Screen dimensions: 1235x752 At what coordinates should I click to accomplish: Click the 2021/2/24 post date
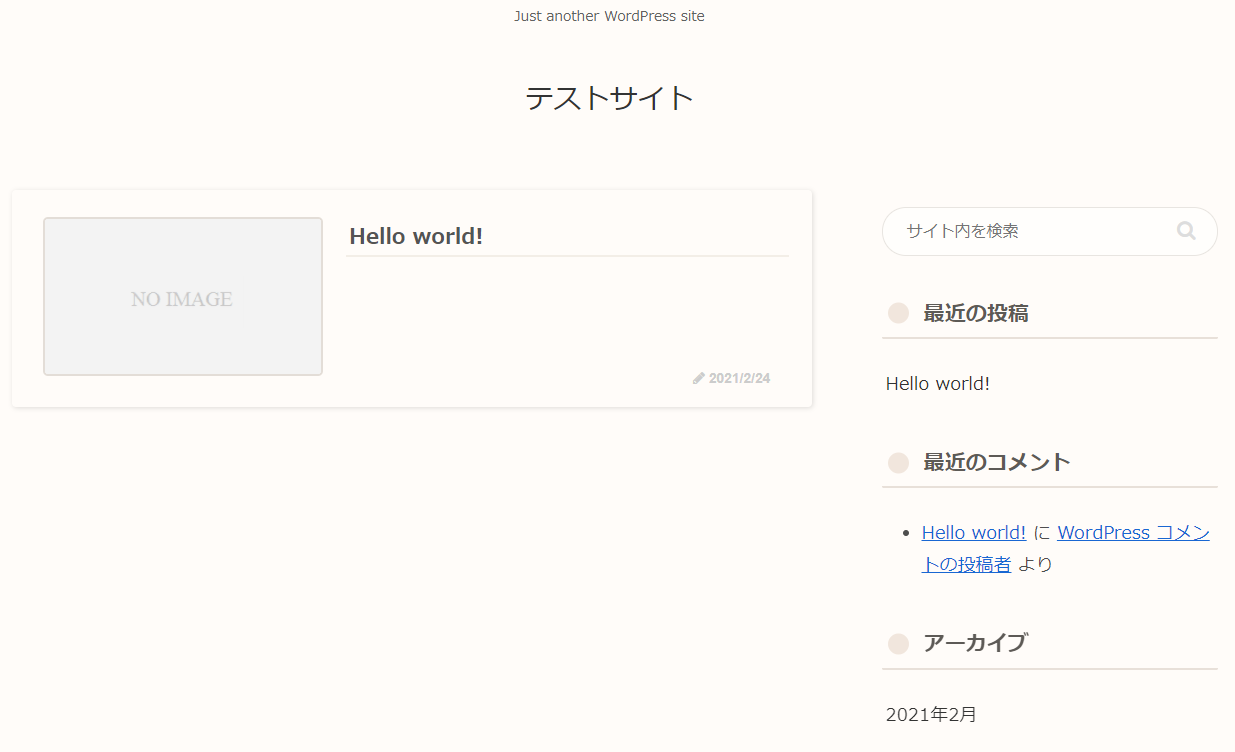[x=739, y=378]
